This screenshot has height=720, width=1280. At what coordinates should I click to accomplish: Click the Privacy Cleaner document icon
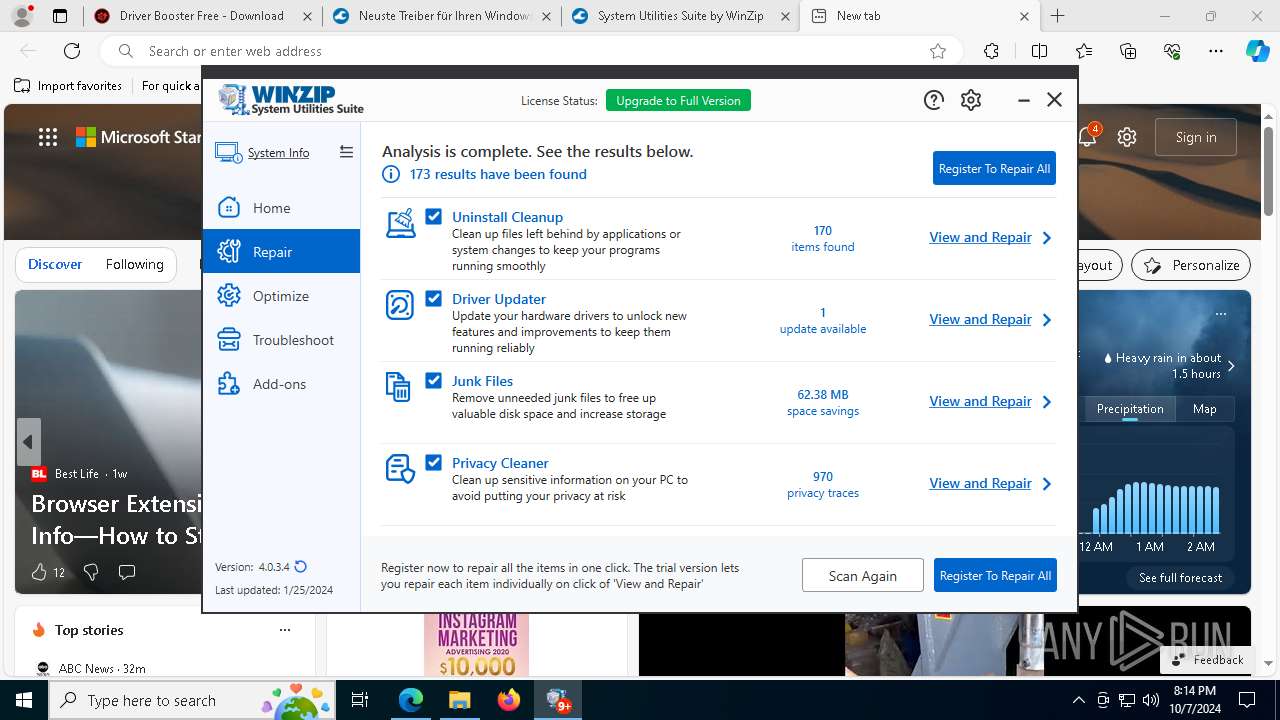click(400, 468)
